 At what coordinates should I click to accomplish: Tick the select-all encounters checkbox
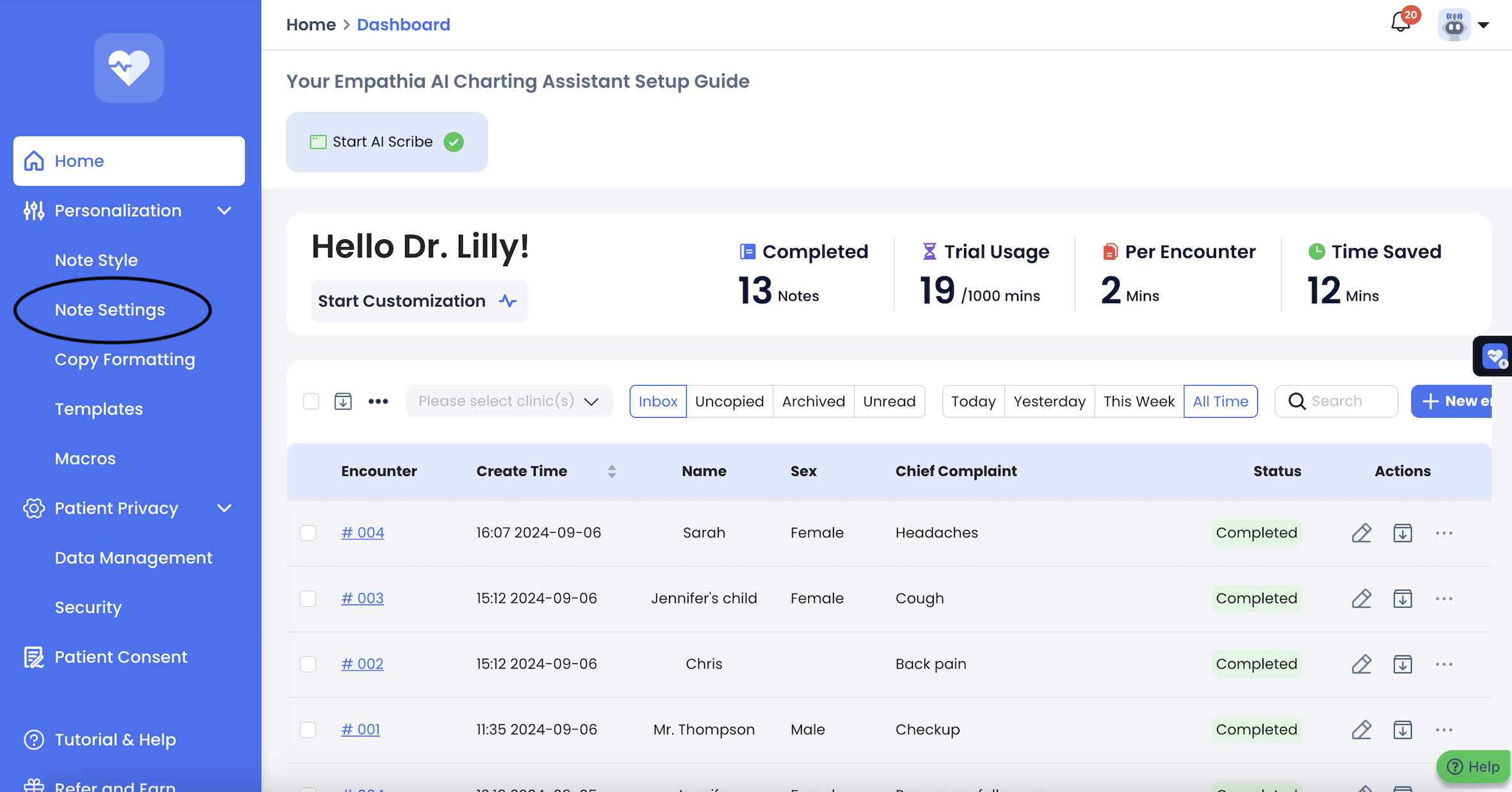[311, 401]
